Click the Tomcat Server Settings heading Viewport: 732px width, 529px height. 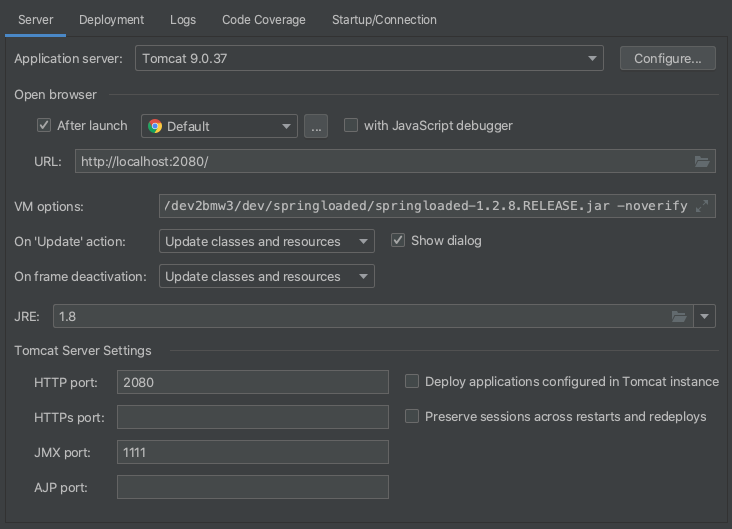coord(83,351)
